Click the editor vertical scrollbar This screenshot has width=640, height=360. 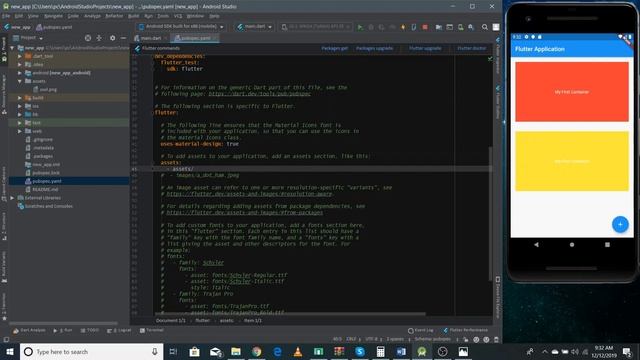[490, 214]
